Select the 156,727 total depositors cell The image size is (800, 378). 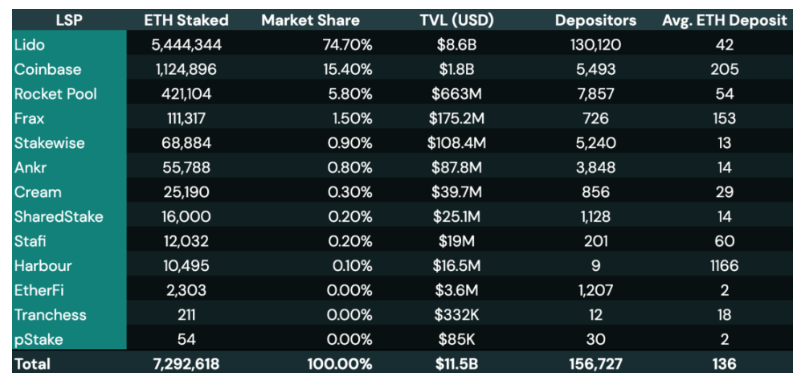click(x=595, y=364)
